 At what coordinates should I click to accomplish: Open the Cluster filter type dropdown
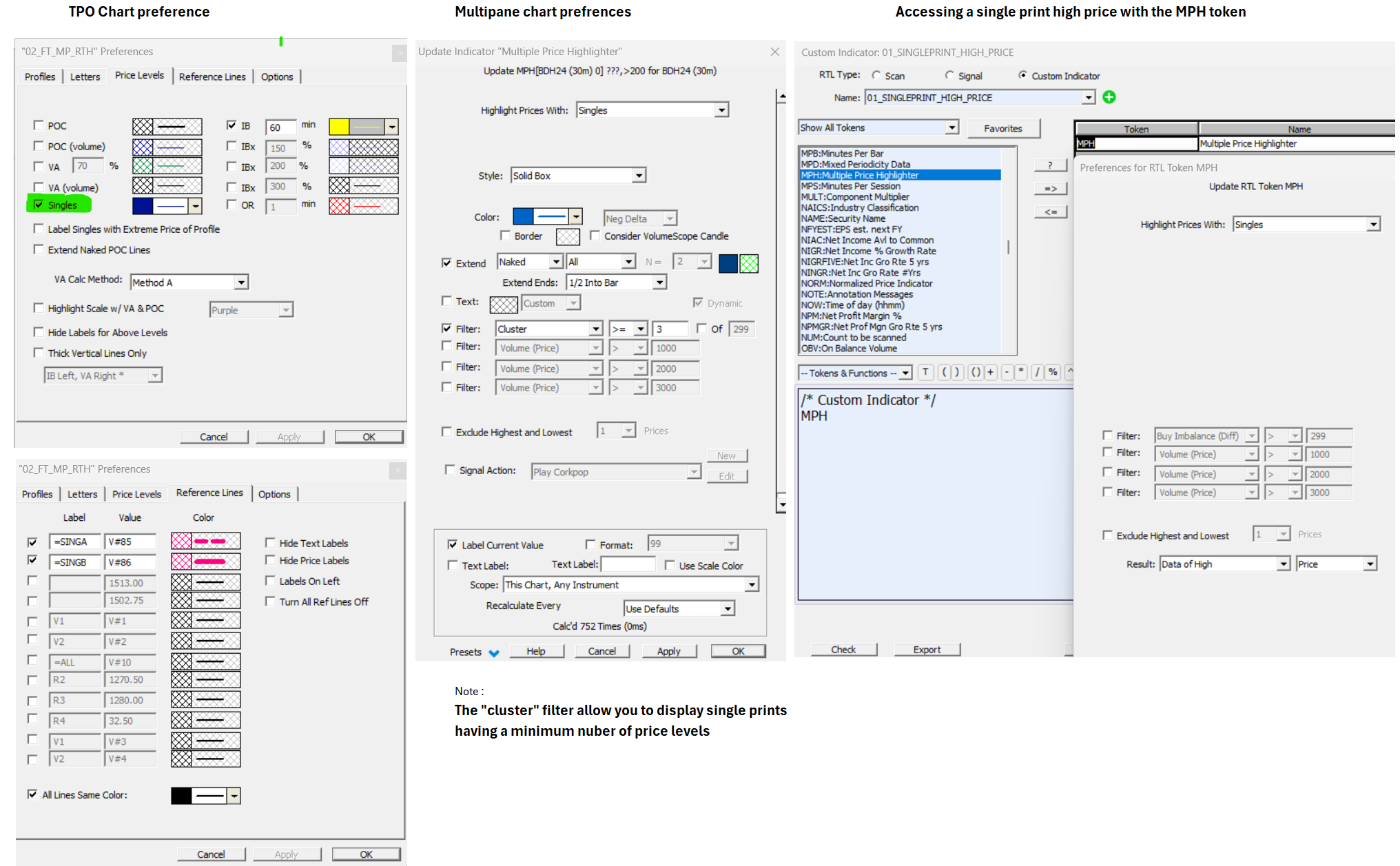click(x=548, y=329)
